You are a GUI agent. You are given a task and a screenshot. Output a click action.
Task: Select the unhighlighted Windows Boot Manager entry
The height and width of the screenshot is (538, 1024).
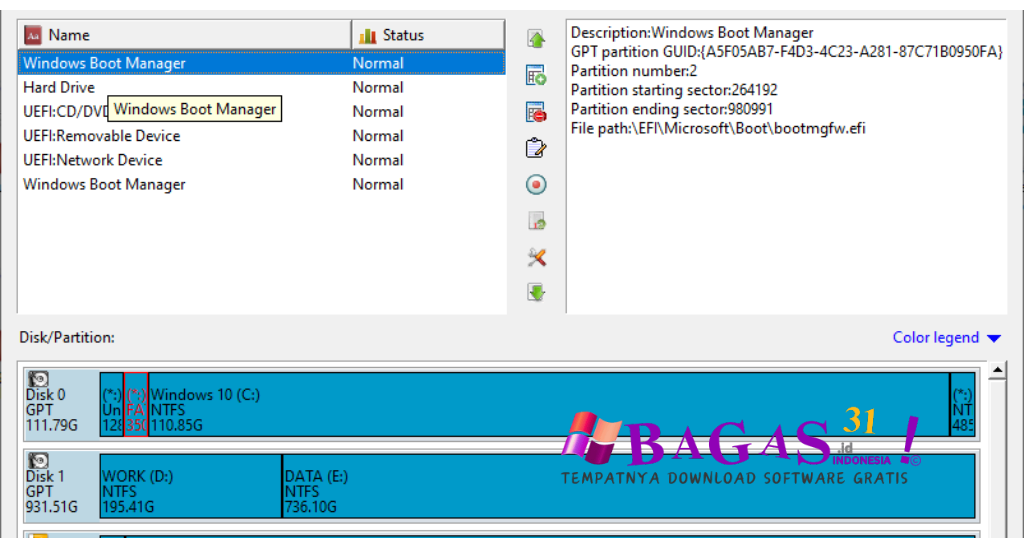click(x=261, y=184)
